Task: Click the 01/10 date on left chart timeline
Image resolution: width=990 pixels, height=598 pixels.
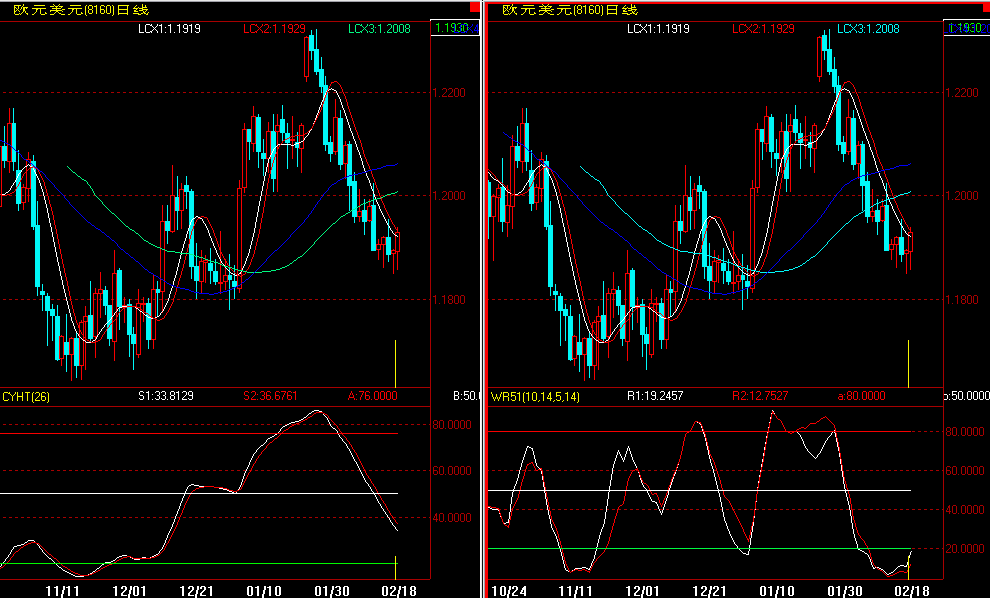Action: pyautogui.click(x=264, y=591)
